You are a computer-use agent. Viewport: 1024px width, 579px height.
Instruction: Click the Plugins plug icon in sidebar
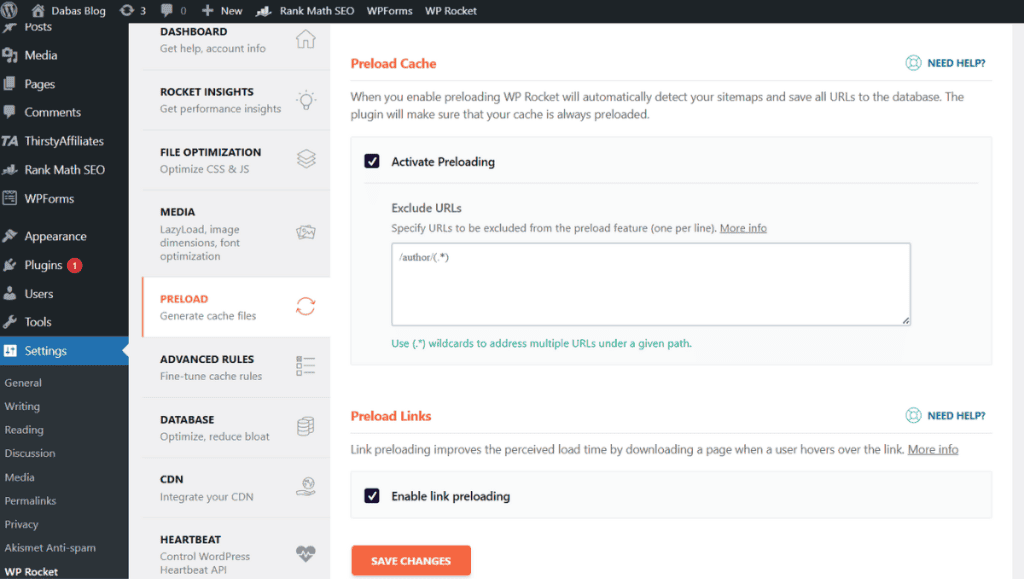click(10, 265)
